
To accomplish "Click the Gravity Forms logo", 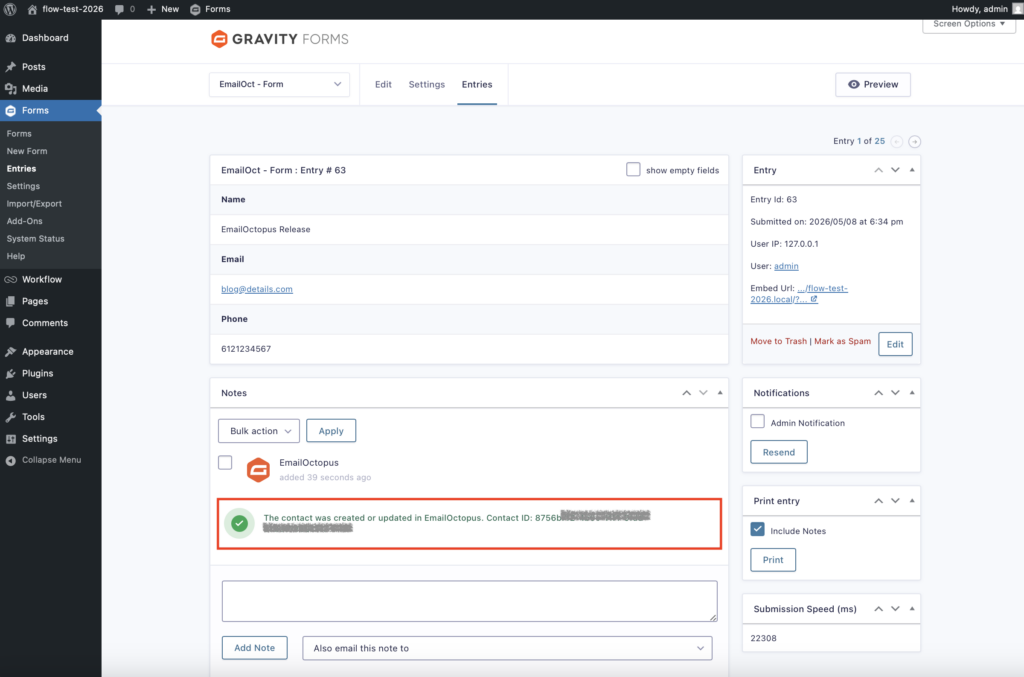I will pyautogui.click(x=280, y=39).
